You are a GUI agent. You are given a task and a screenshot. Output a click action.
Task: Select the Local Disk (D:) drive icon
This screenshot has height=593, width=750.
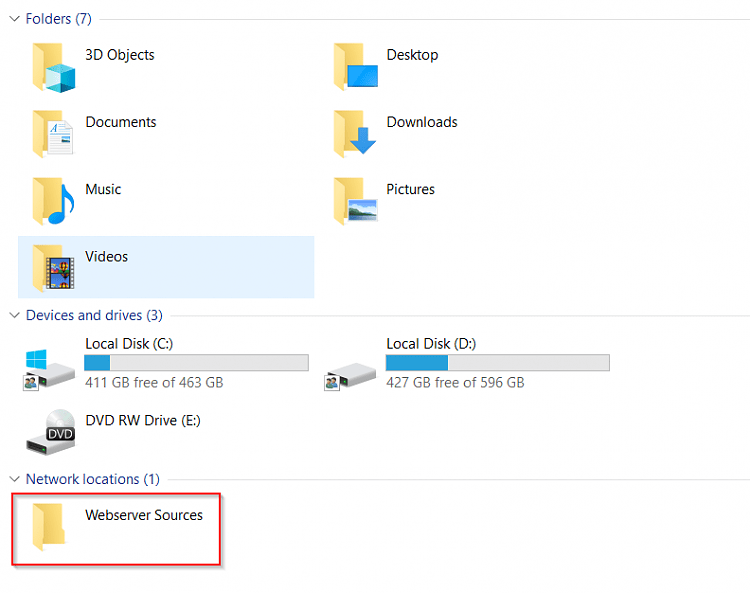[350, 376]
